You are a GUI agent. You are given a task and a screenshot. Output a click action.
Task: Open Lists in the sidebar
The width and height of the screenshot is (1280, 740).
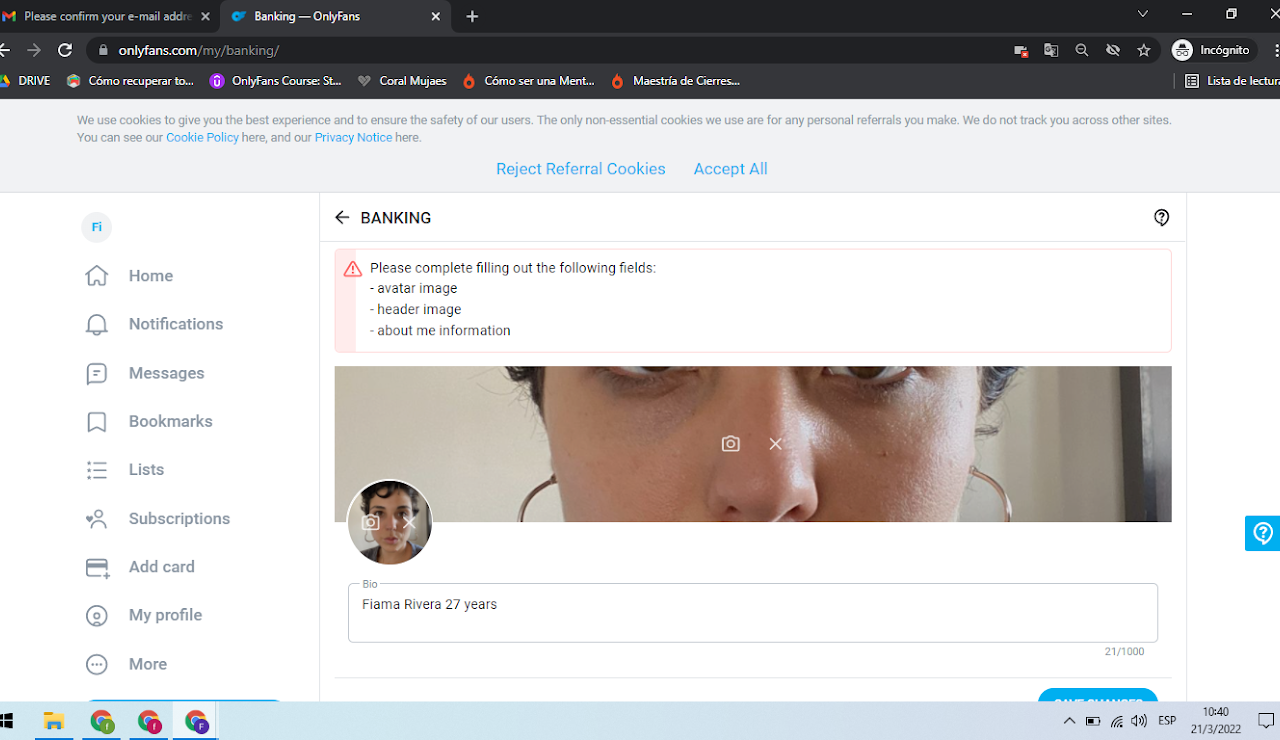click(x=125, y=470)
